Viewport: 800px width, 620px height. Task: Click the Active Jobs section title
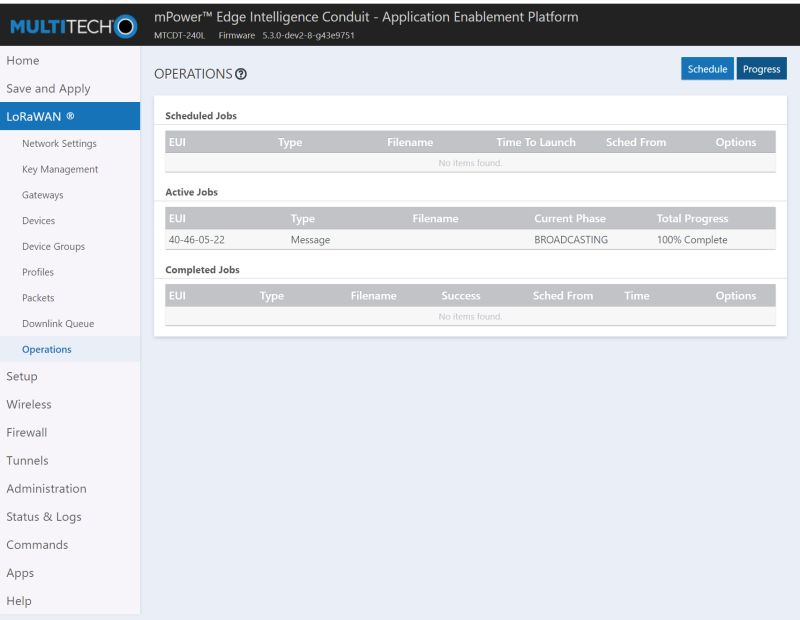coord(191,192)
